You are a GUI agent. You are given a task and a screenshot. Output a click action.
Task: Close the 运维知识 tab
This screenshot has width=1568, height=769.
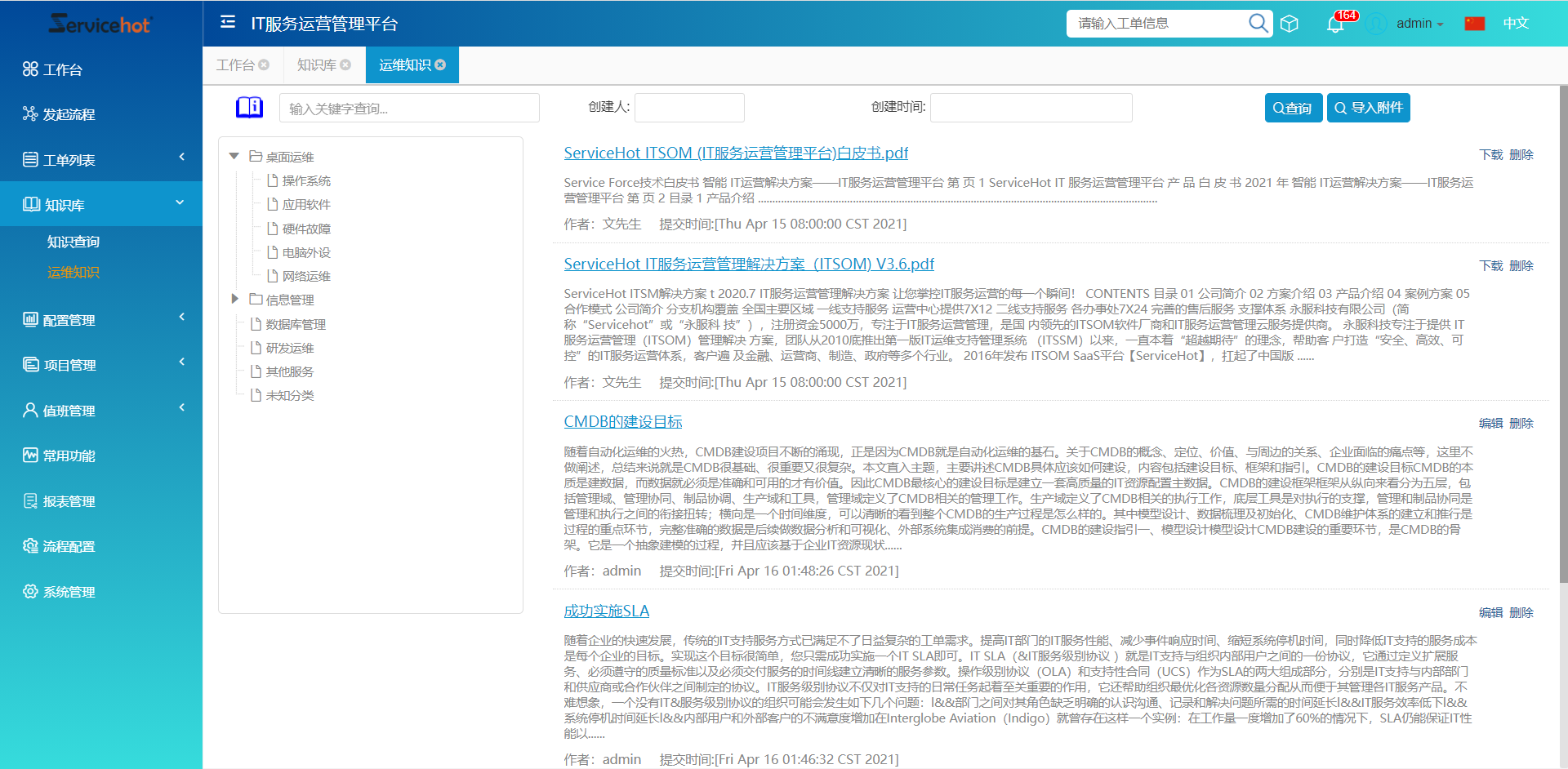point(441,64)
